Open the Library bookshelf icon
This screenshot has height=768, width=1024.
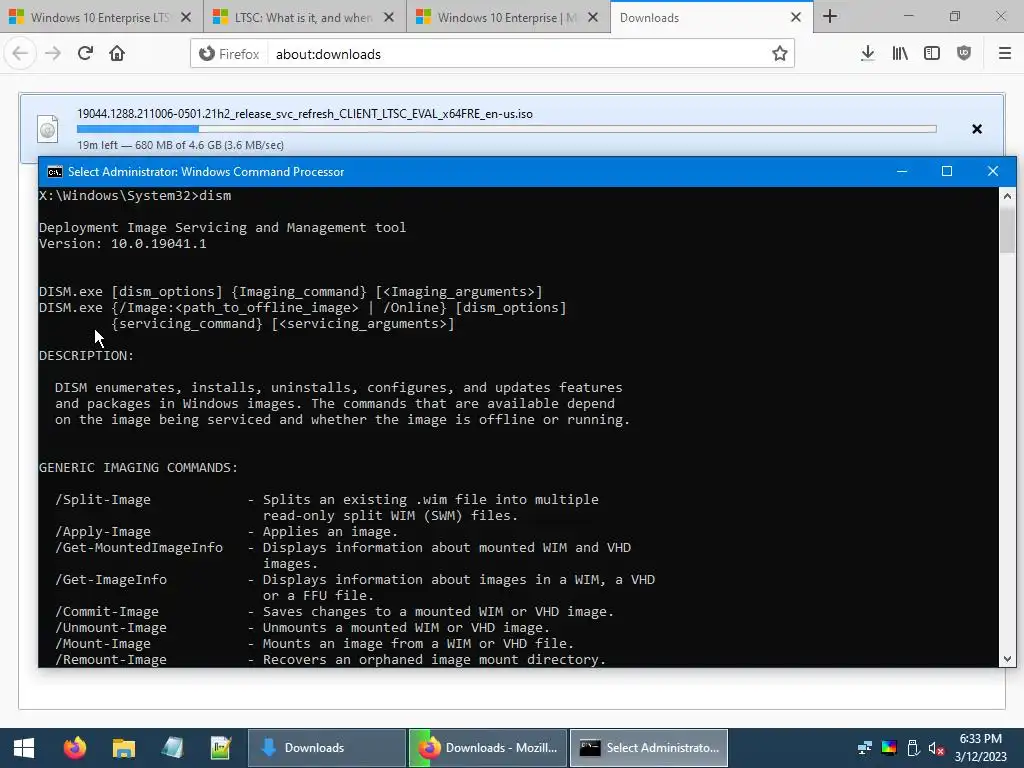(x=900, y=54)
